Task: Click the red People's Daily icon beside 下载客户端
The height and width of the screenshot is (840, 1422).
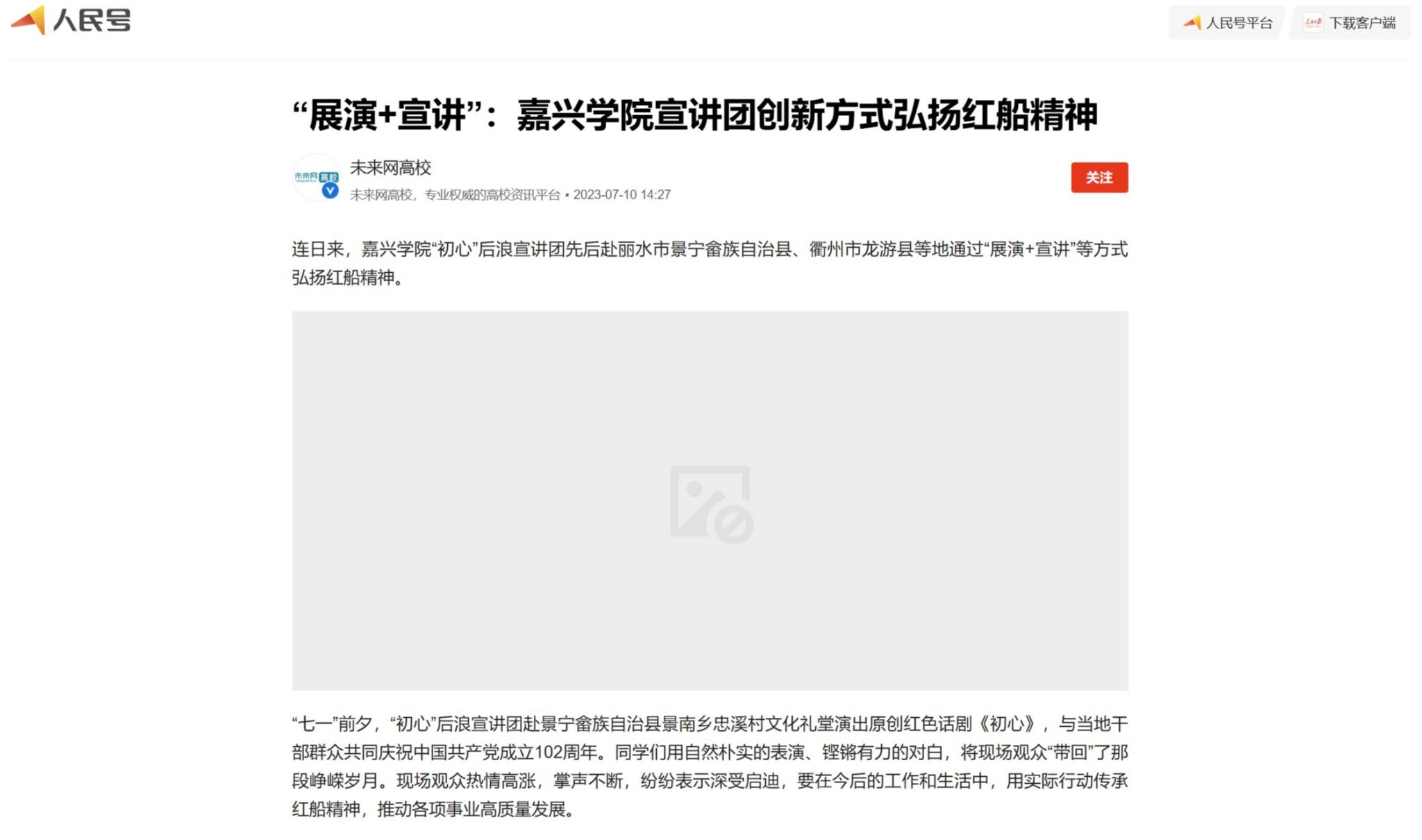Action: [x=1312, y=23]
